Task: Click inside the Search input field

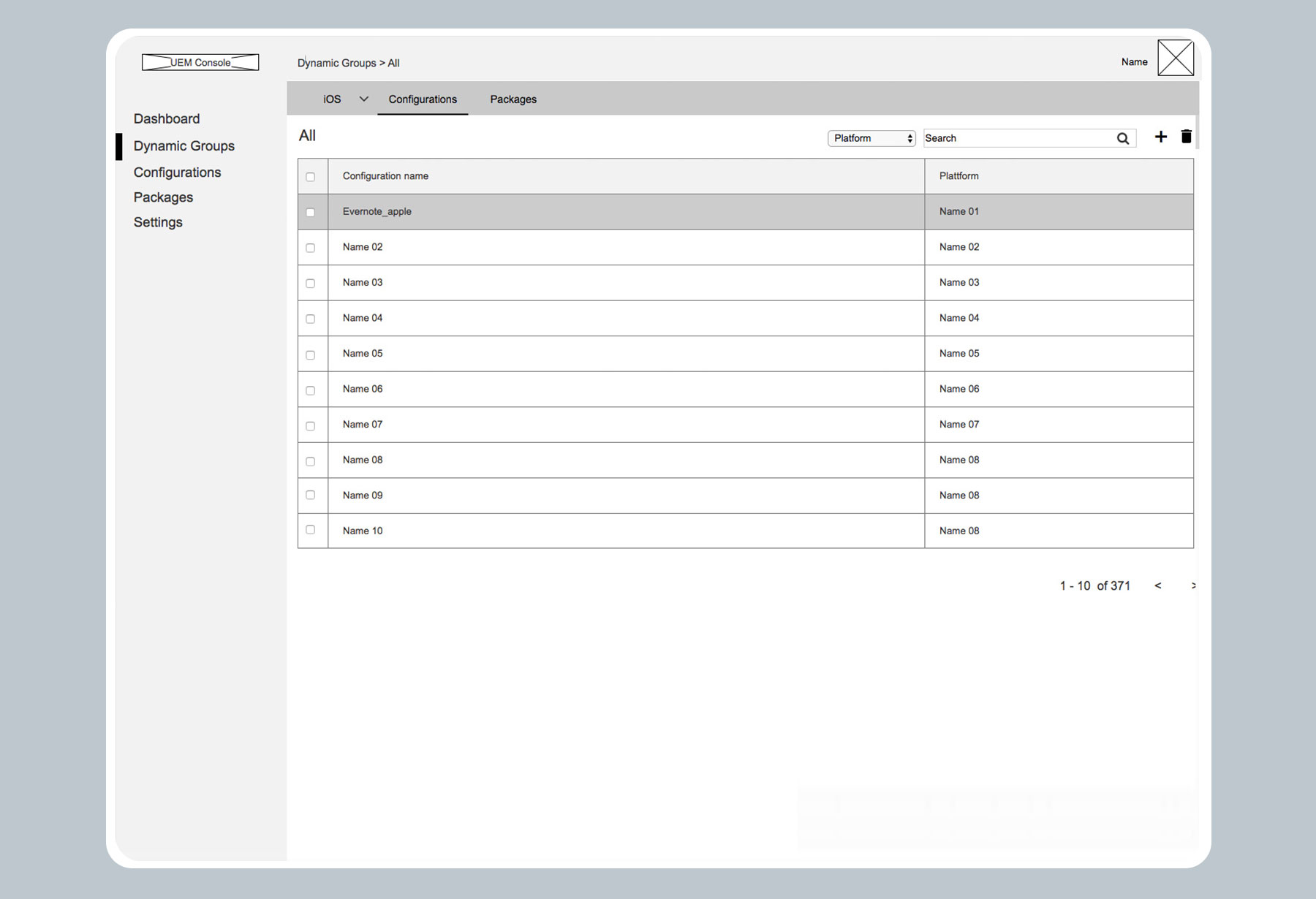Action: (x=1016, y=137)
